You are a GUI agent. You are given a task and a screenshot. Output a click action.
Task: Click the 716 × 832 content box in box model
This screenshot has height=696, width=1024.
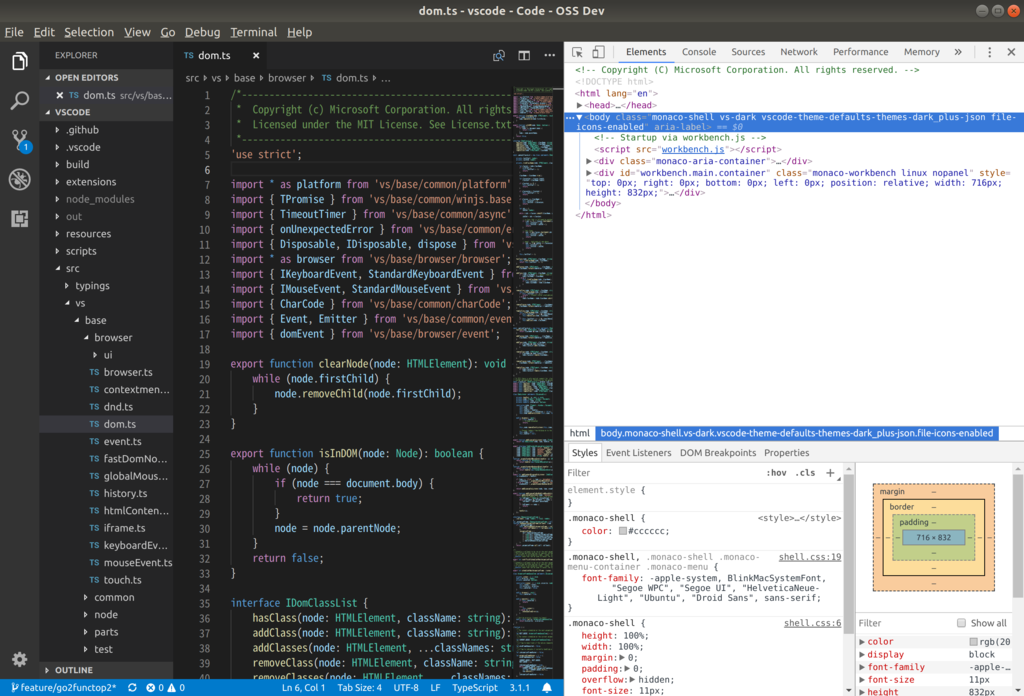(x=933, y=537)
